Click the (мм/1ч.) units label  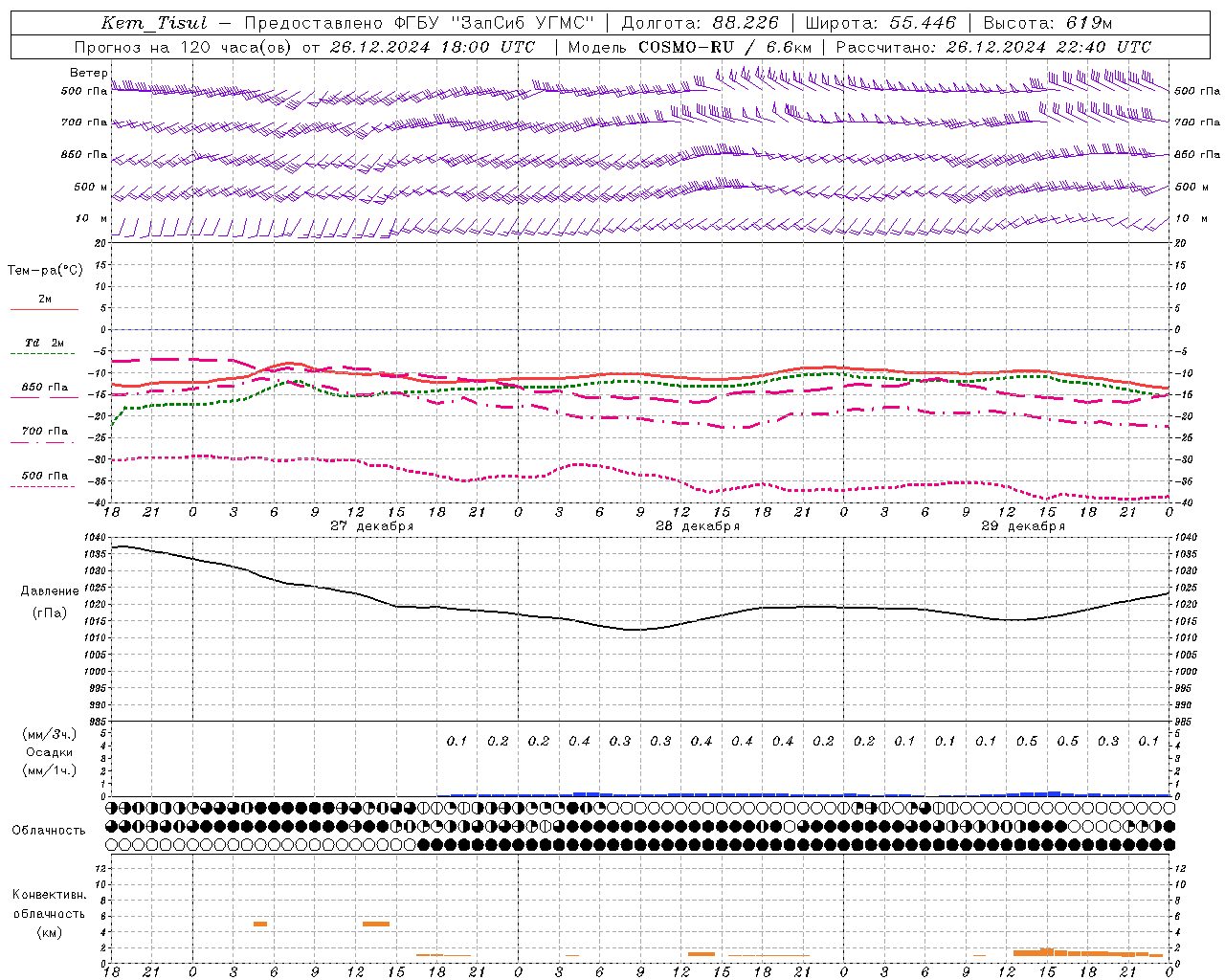click(50, 770)
